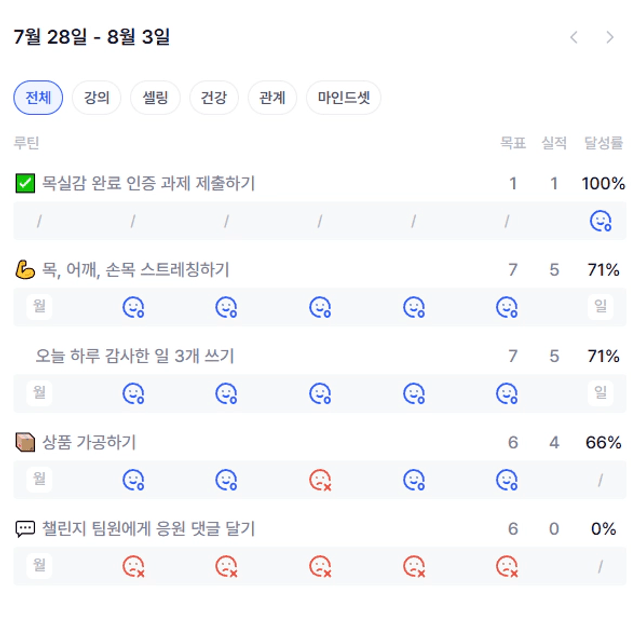
Task: Go to the previous week arrow
Action: coord(574,37)
